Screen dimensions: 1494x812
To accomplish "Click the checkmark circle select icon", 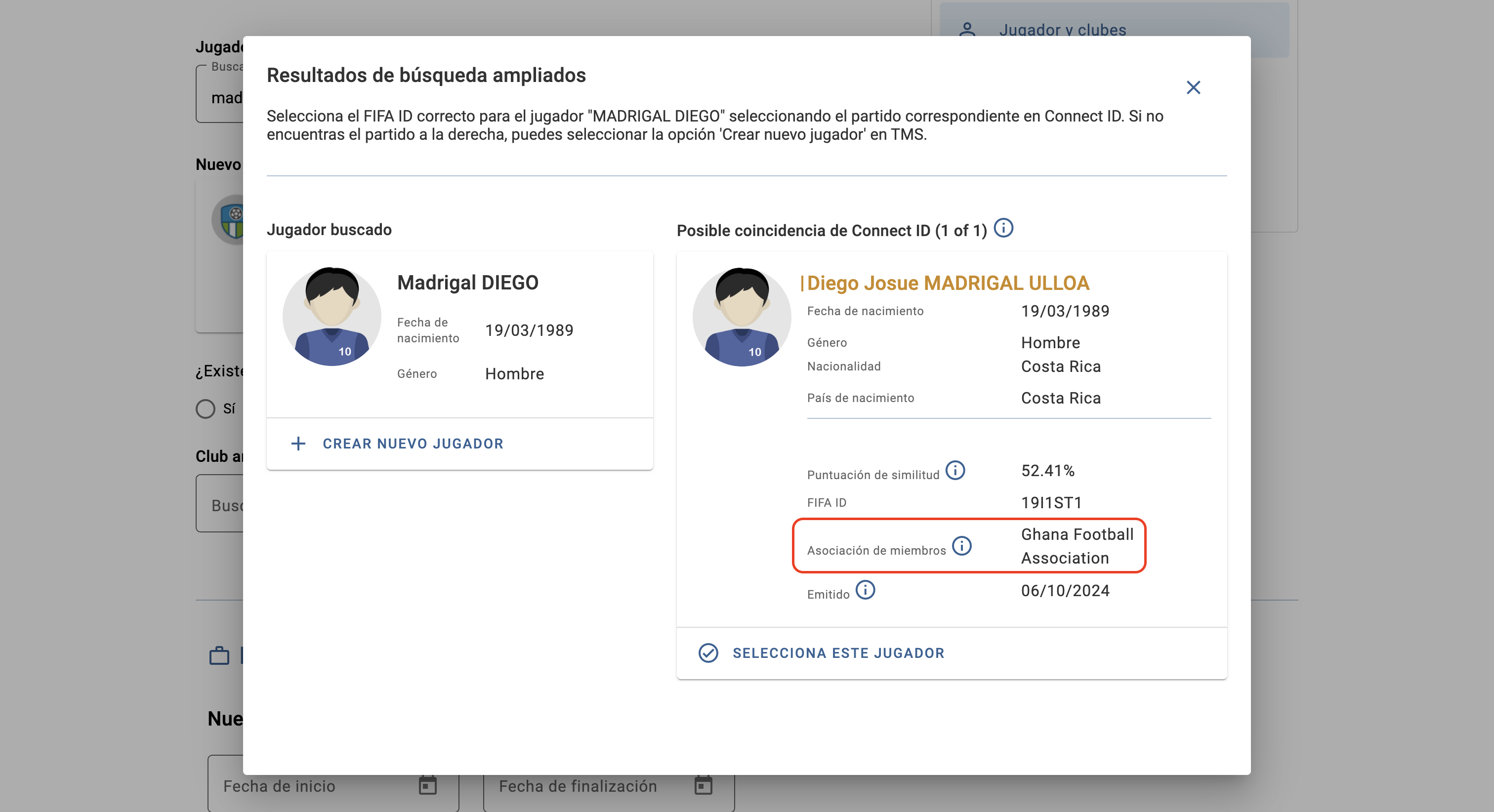I will pos(708,653).
